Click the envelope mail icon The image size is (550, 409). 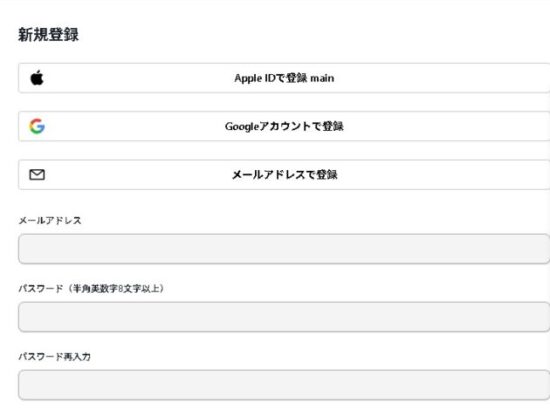(37, 174)
